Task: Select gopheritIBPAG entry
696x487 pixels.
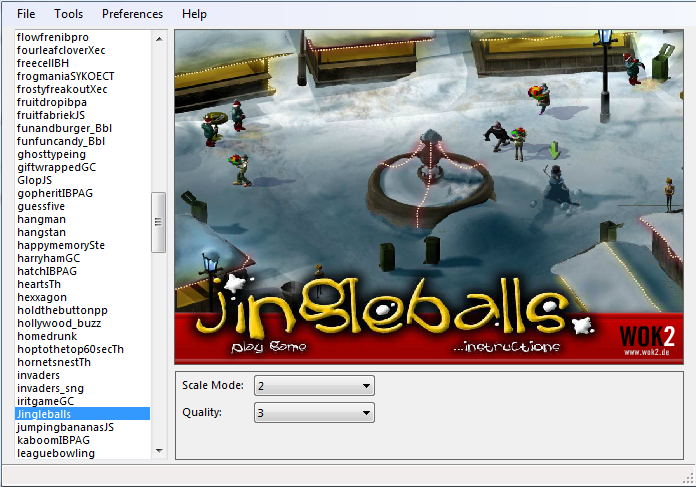Action: coord(82,193)
